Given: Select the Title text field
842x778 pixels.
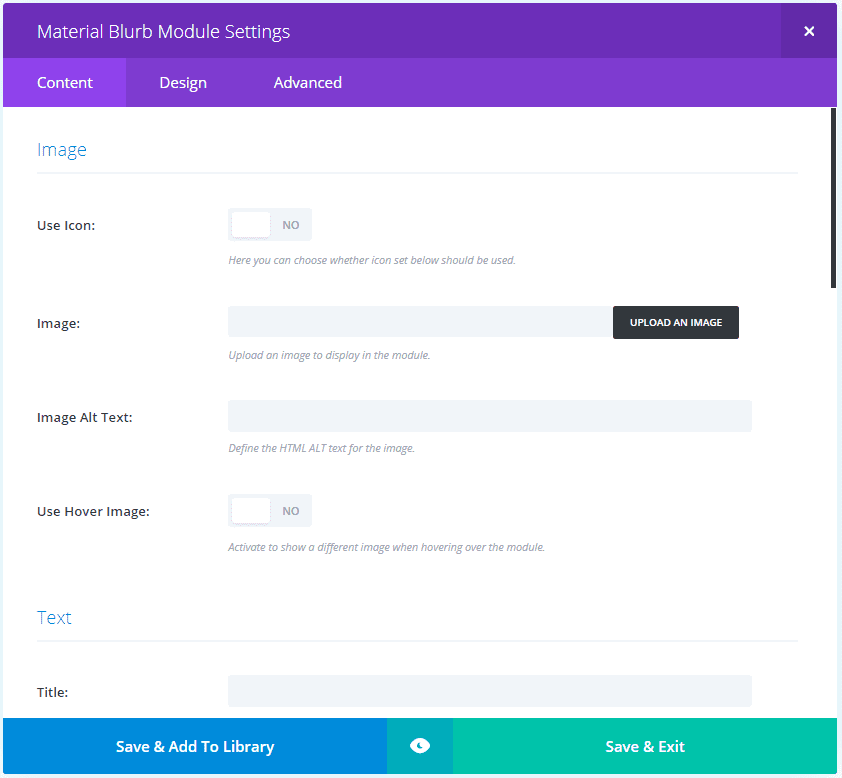Looking at the screenshot, I should click(x=489, y=691).
